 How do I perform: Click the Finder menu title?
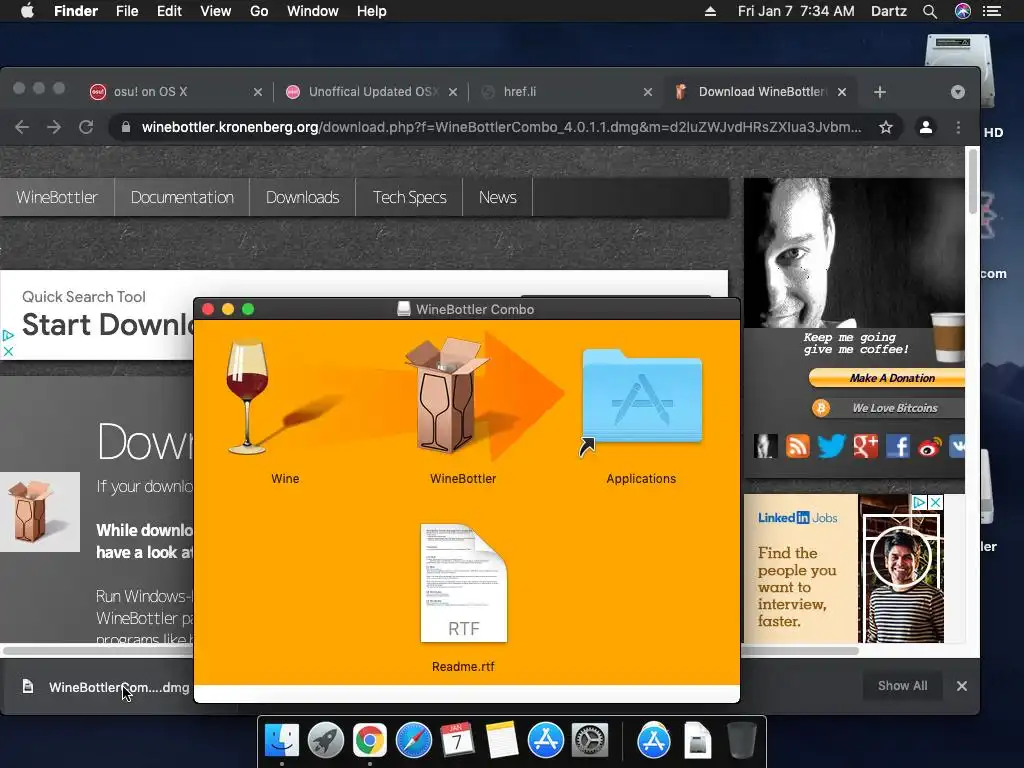76,11
